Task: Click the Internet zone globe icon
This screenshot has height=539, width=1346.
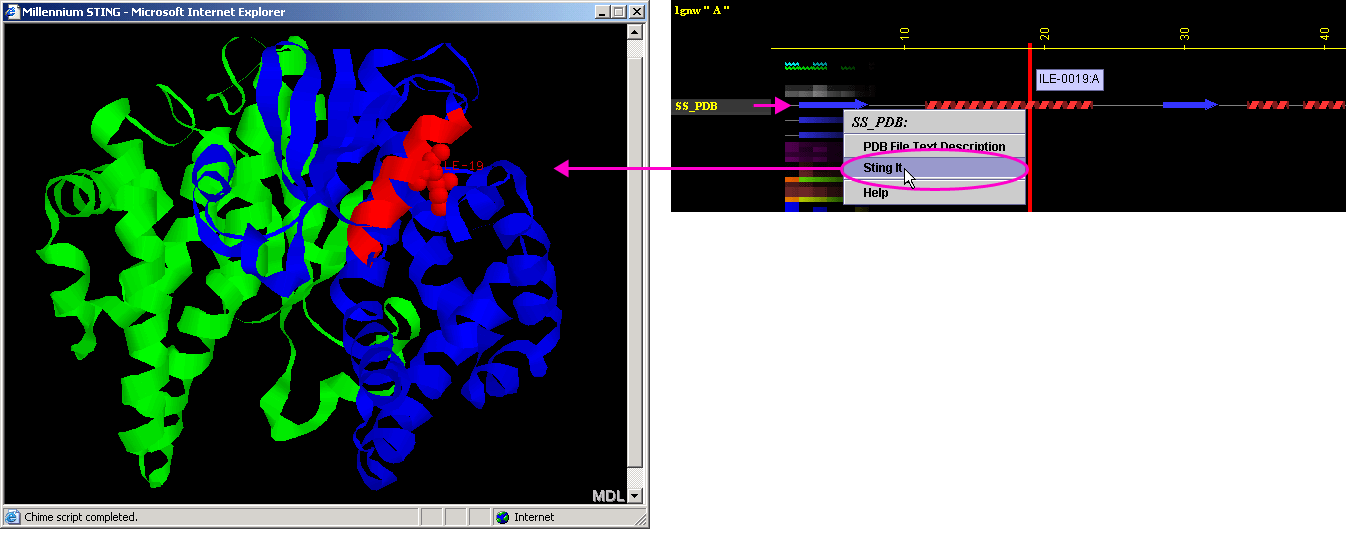Action: [503, 517]
